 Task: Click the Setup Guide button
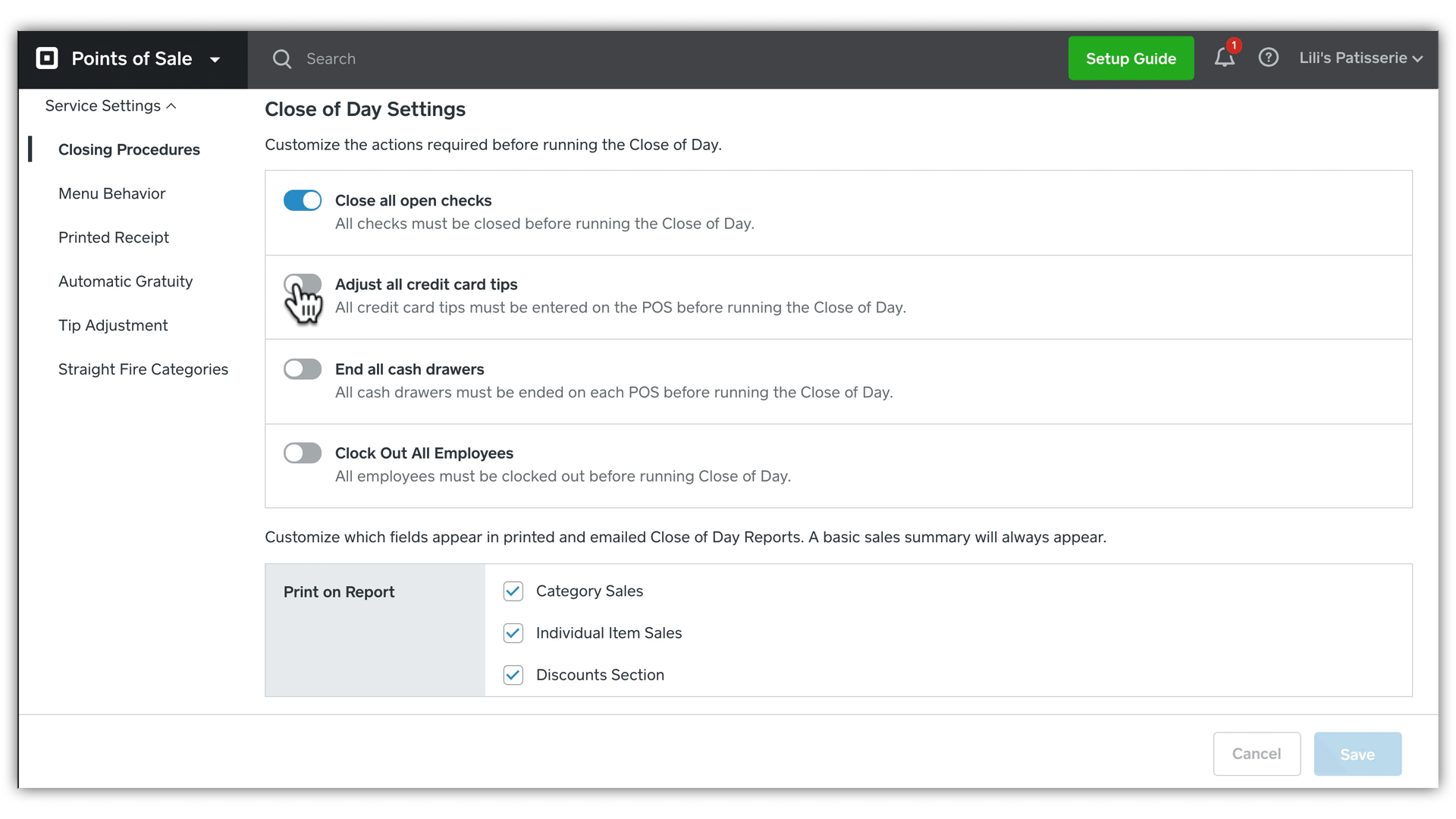(x=1131, y=58)
